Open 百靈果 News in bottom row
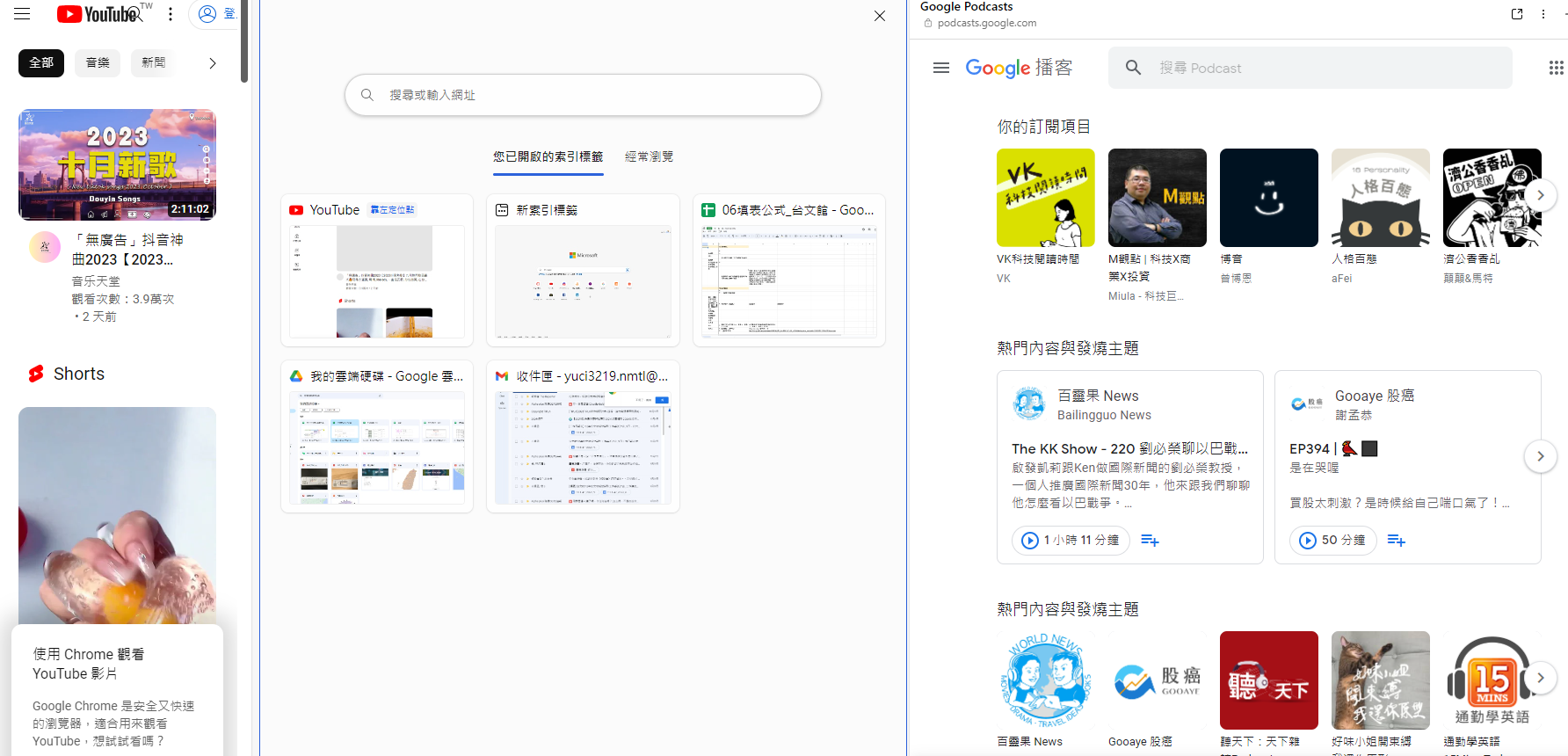The width and height of the screenshot is (1568, 756). pos(1046,680)
